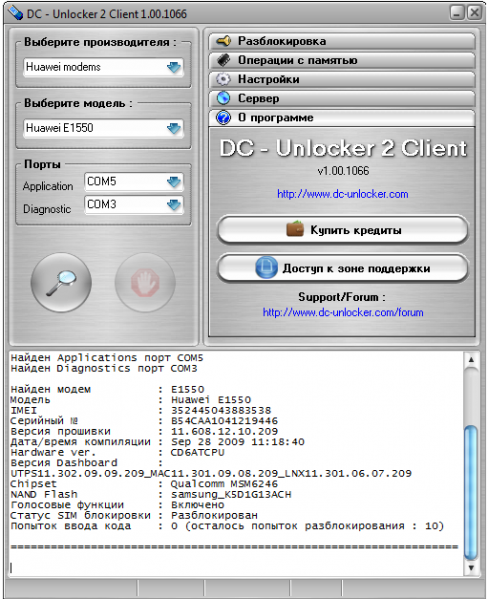Click the gear icon beside Настройки
The height and width of the screenshot is (599, 488).
point(224,79)
